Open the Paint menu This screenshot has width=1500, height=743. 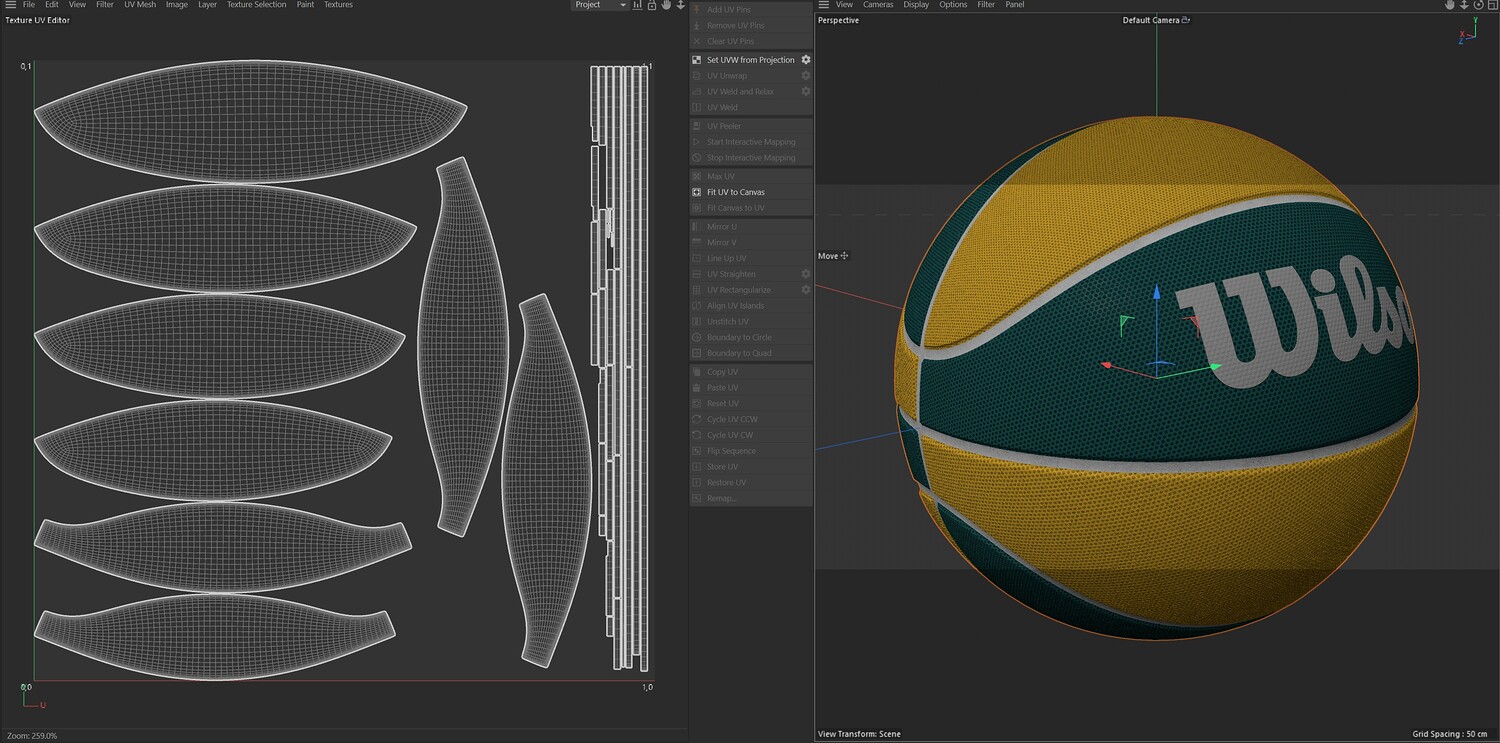pyautogui.click(x=305, y=5)
